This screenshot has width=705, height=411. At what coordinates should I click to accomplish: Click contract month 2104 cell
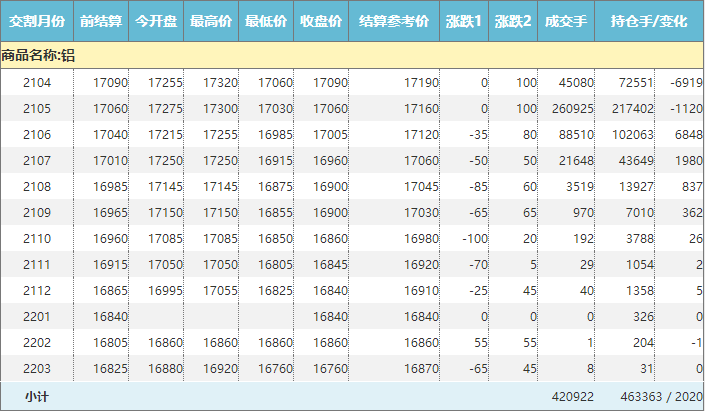37,82
